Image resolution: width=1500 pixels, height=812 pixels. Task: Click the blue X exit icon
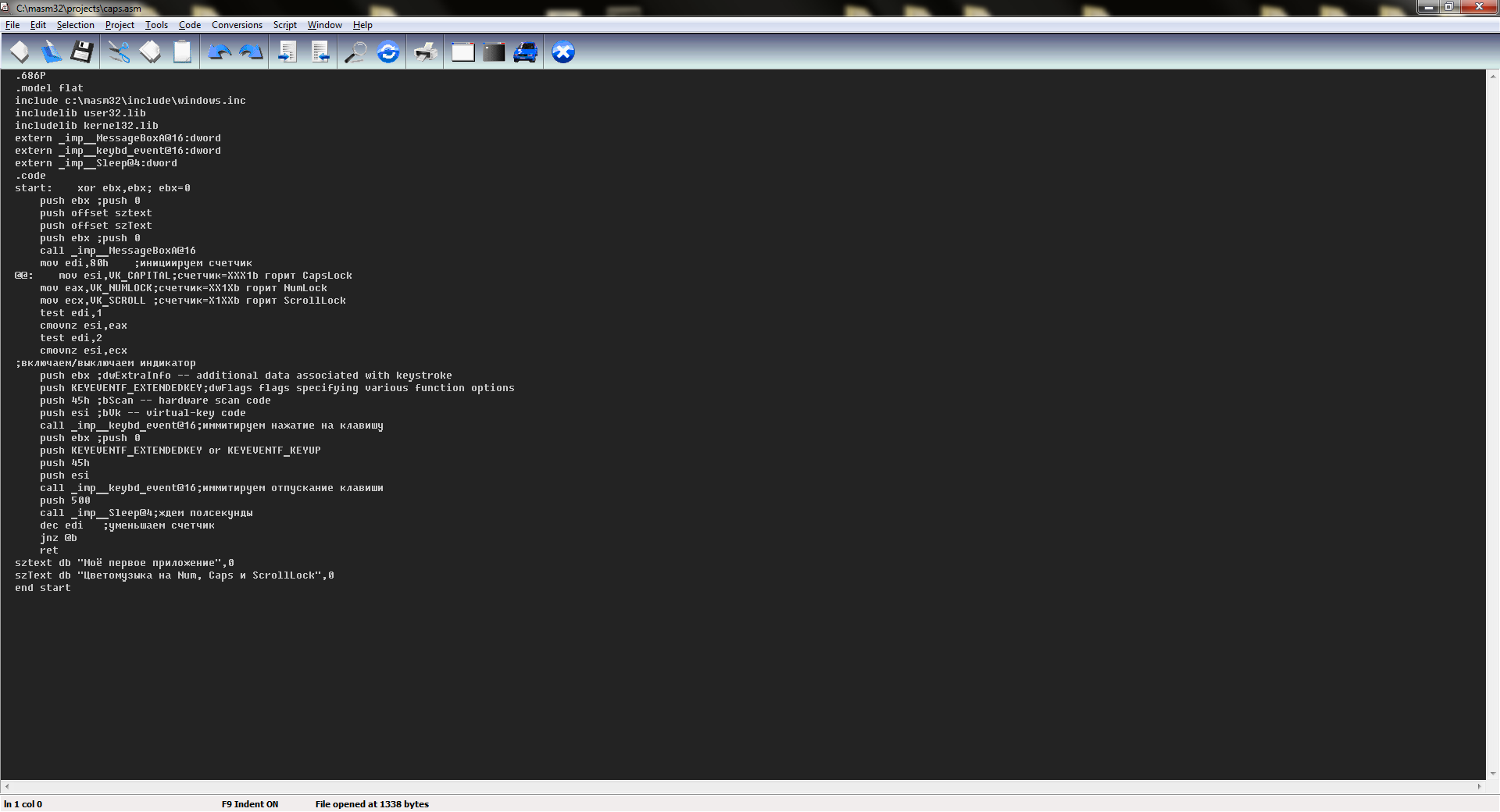tap(563, 52)
